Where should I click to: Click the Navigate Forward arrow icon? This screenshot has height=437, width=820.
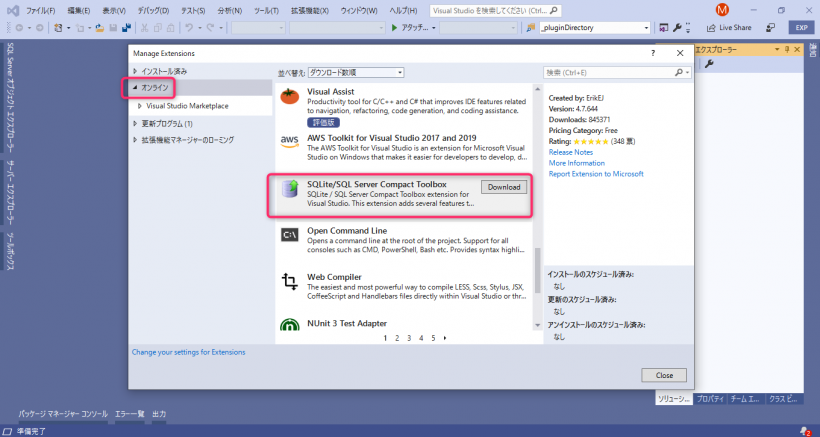[x=39, y=28]
